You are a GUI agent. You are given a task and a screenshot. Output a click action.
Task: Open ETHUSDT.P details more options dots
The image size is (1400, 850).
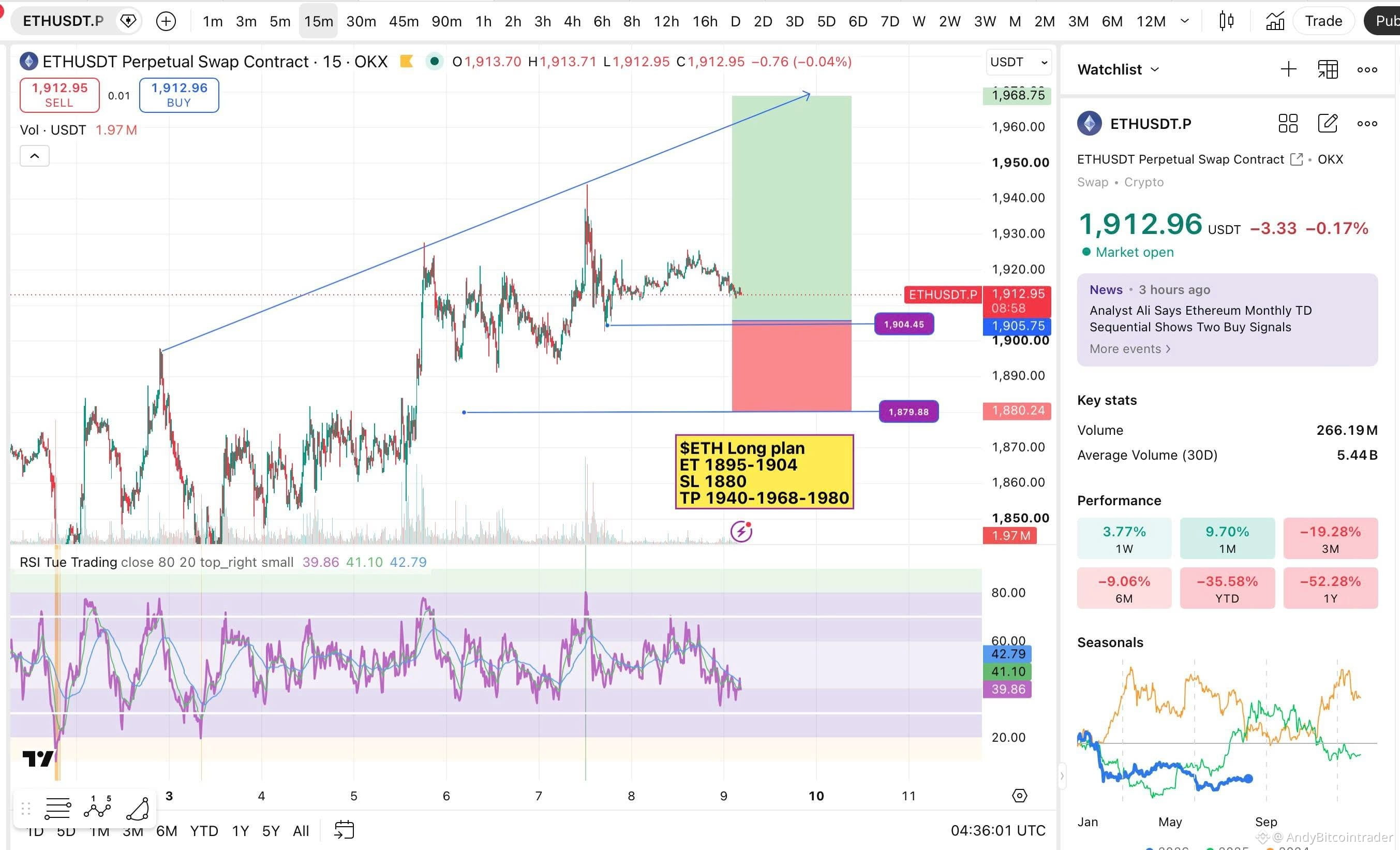[x=1367, y=123]
